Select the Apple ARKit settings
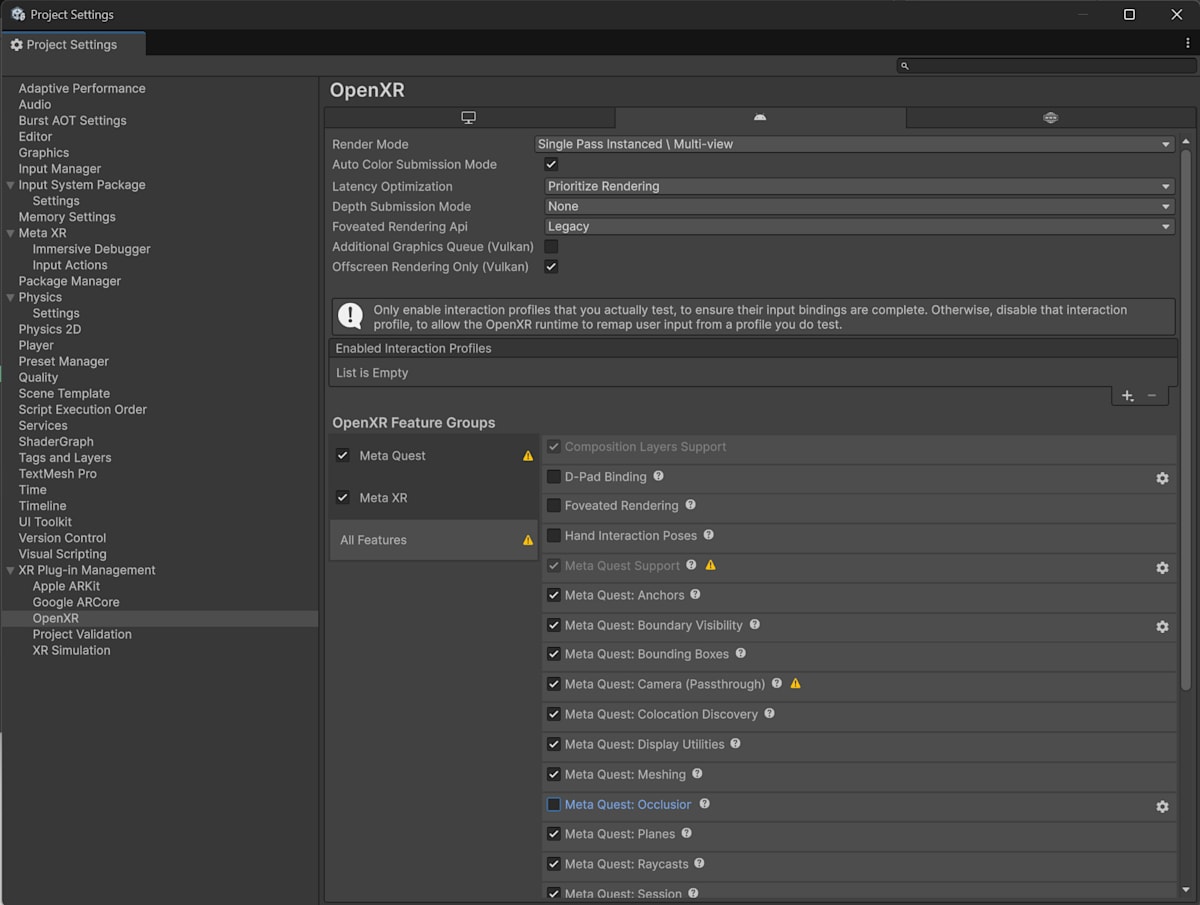Viewport: 1200px width, 905px height. pyautogui.click(x=66, y=586)
